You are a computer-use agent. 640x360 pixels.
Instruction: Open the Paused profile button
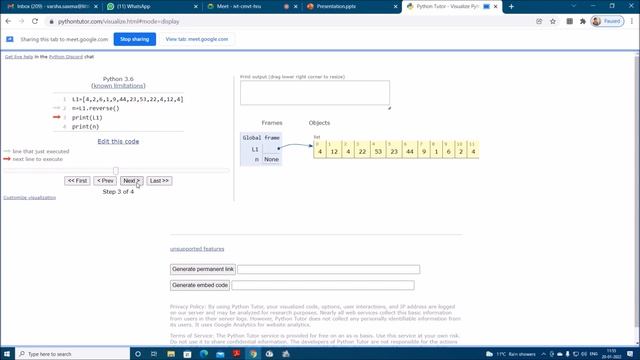tap(607, 21)
